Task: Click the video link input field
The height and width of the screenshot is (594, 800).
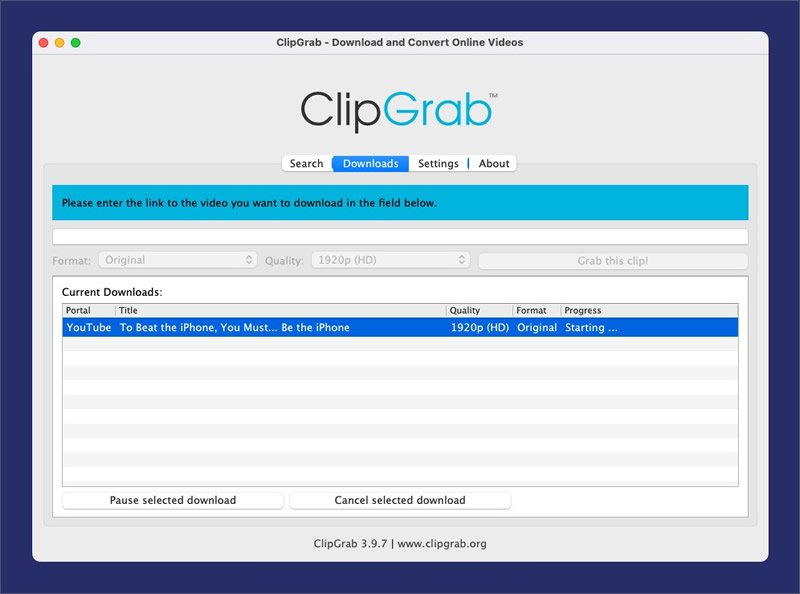Action: click(x=400, y=236)
